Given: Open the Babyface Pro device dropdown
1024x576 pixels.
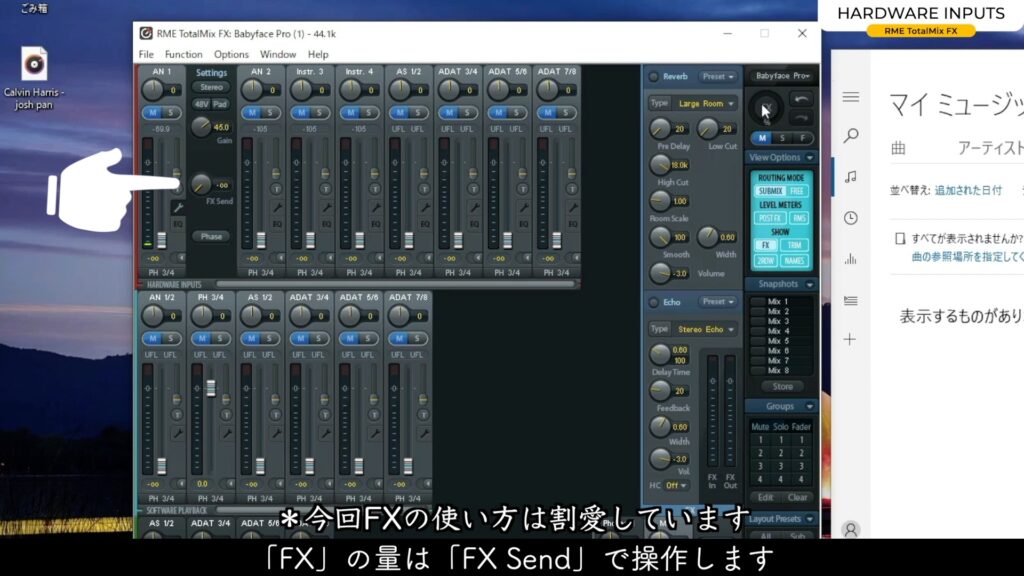Looking at the screenshot, I should click(782, 76).
